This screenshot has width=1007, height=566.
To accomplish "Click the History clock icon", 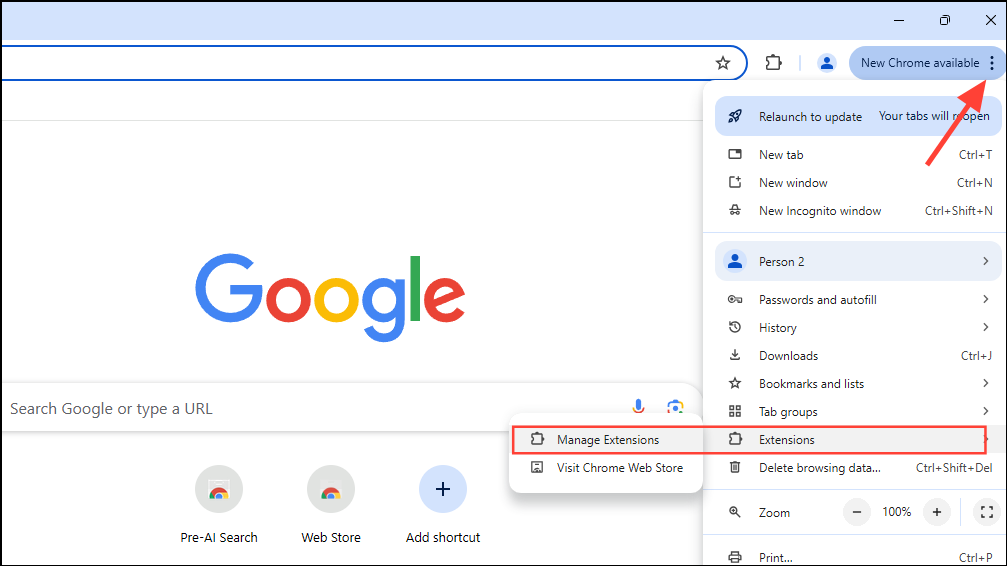I will tap(735, 327).
